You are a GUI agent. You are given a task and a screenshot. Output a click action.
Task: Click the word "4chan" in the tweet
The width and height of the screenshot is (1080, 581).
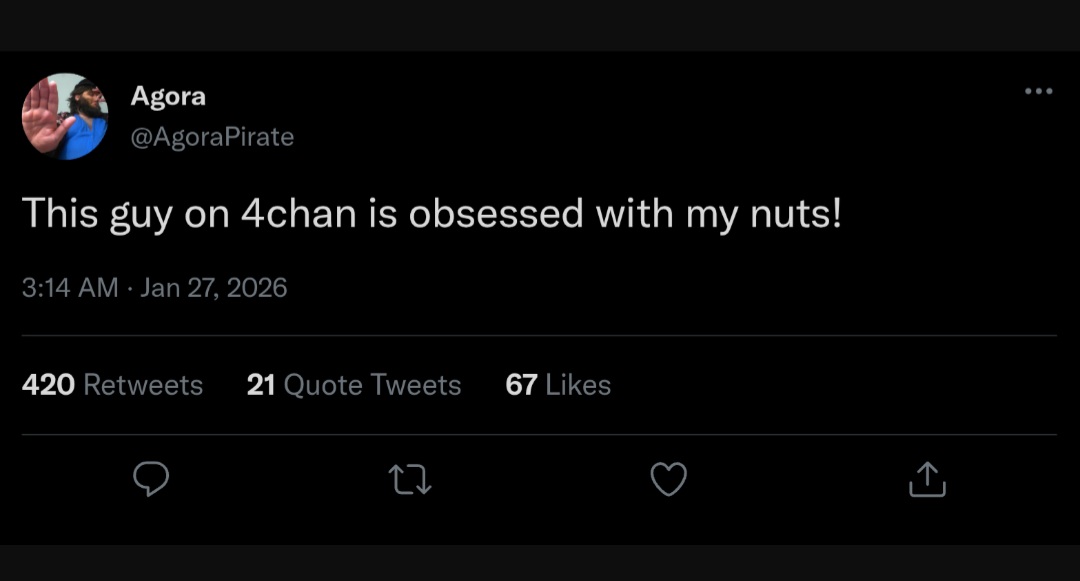click(301, 213)
